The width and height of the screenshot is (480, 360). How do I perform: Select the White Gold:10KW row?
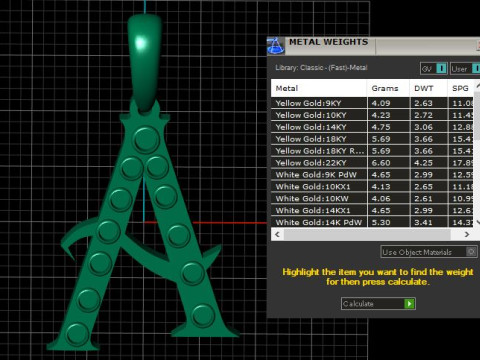[x=372, y=199]
